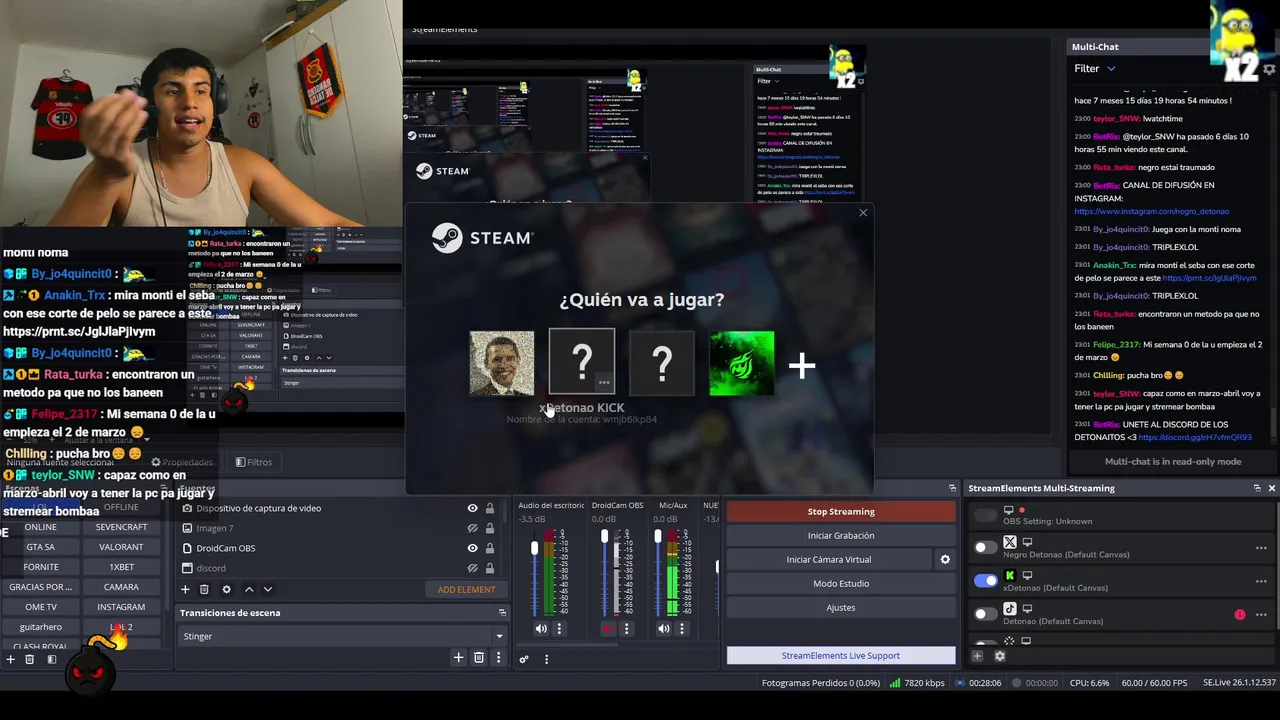Hide Dispositivo de captura de video source

coord(472,508)
